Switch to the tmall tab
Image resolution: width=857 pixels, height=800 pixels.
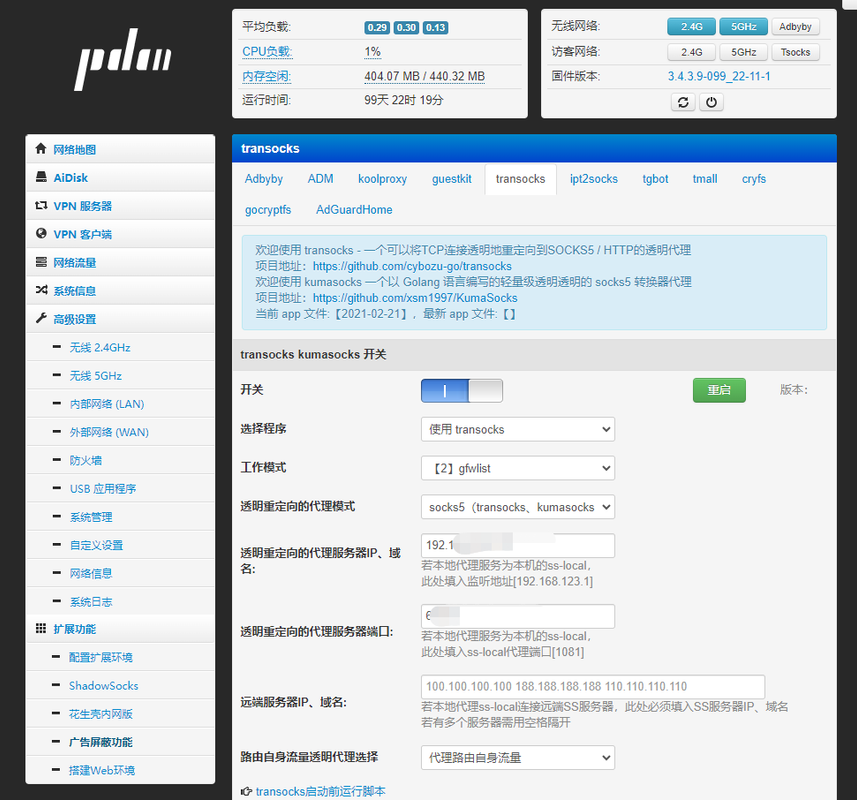pos(705,179)
